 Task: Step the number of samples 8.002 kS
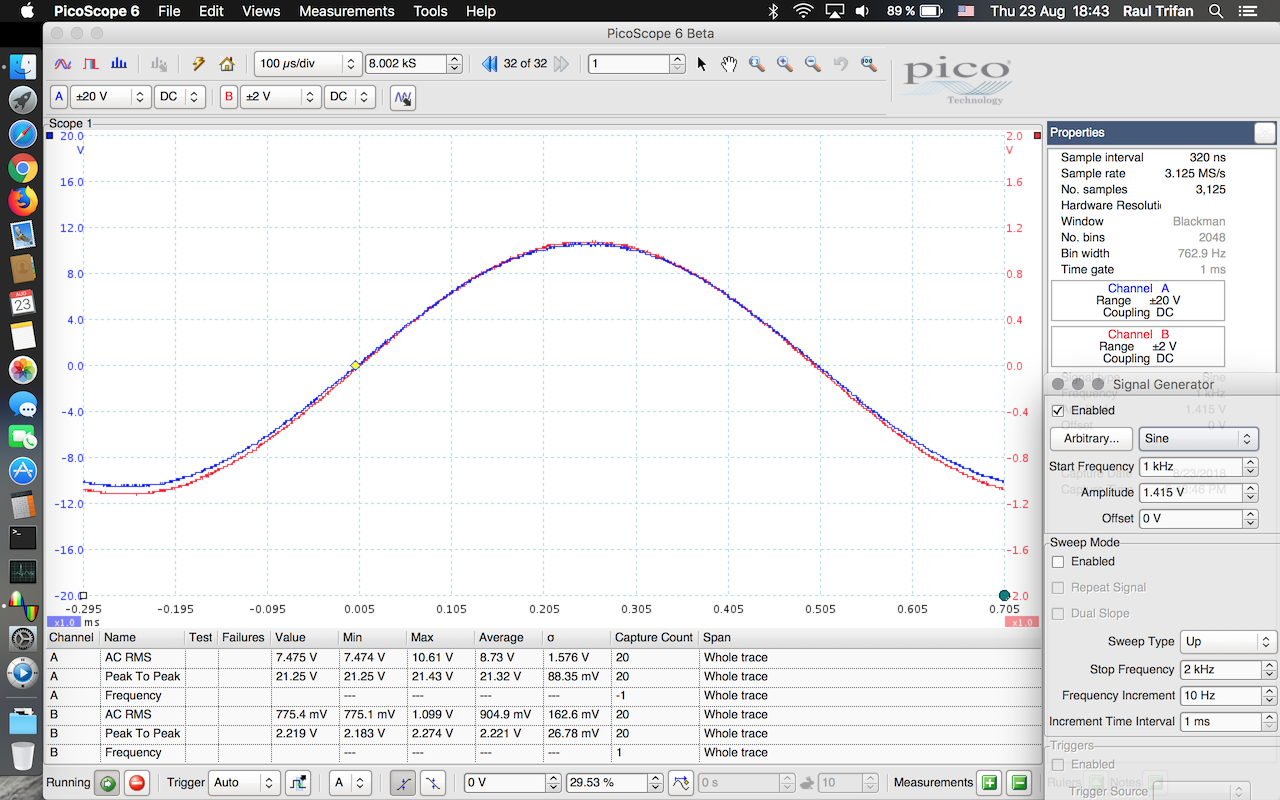pyautogui.click(x=455, y=64)
